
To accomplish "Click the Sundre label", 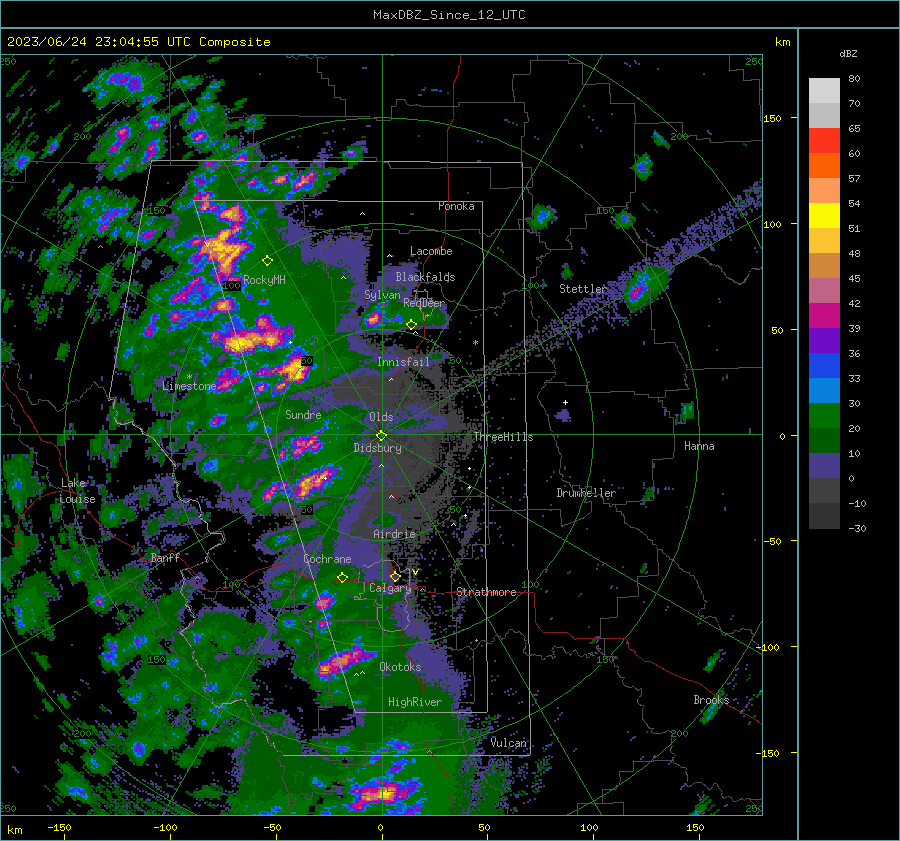I will 303,414.
